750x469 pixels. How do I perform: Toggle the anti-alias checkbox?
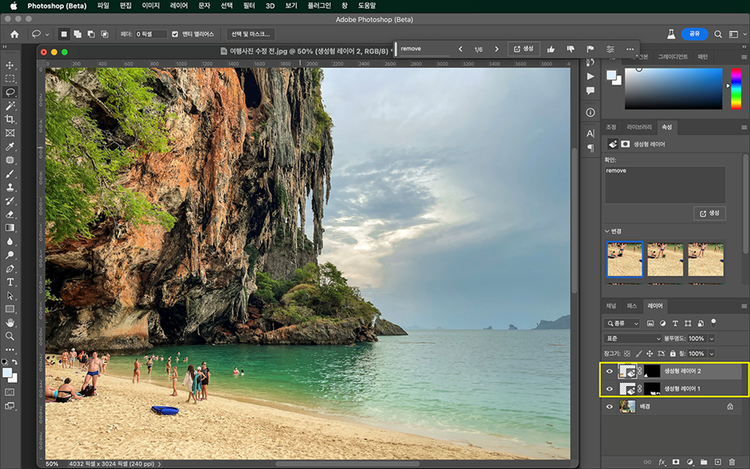coord(176,34)
